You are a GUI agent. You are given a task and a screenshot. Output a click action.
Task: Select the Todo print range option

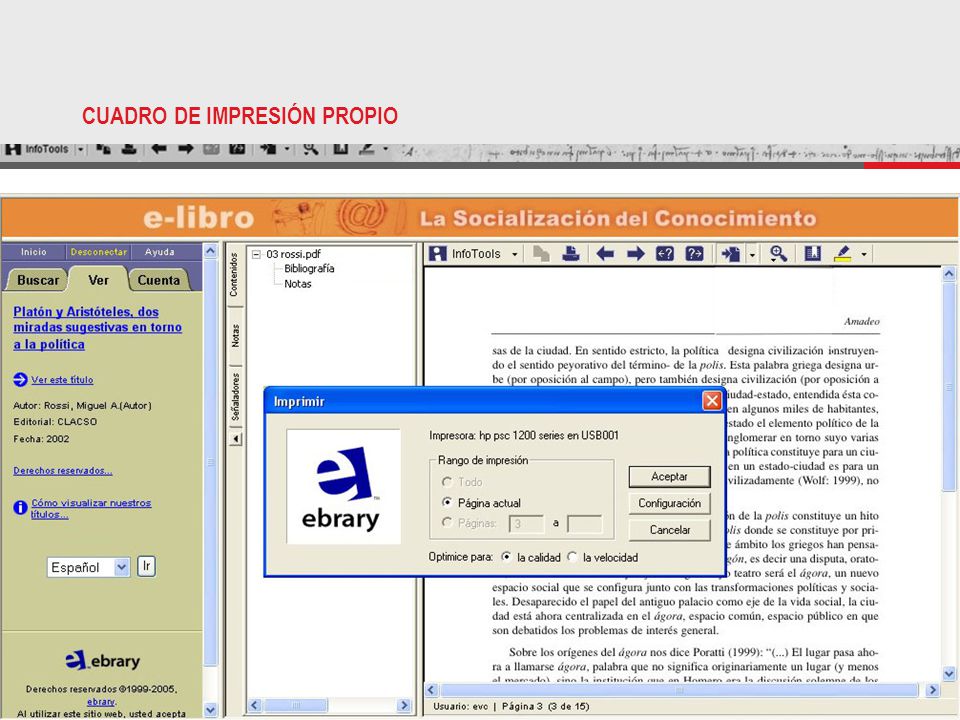462,482
